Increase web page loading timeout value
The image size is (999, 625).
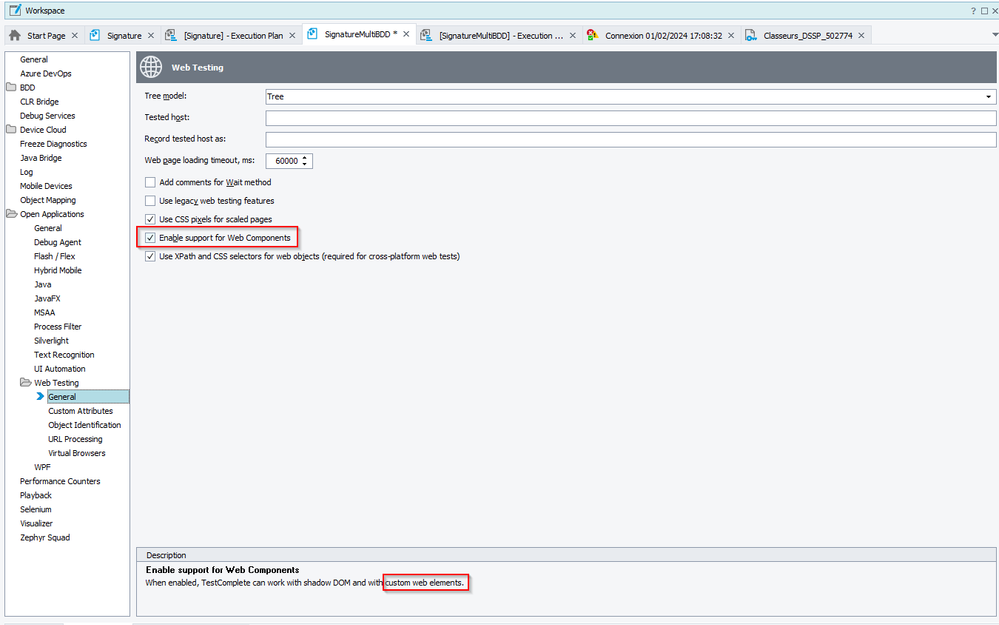point(306,157)
